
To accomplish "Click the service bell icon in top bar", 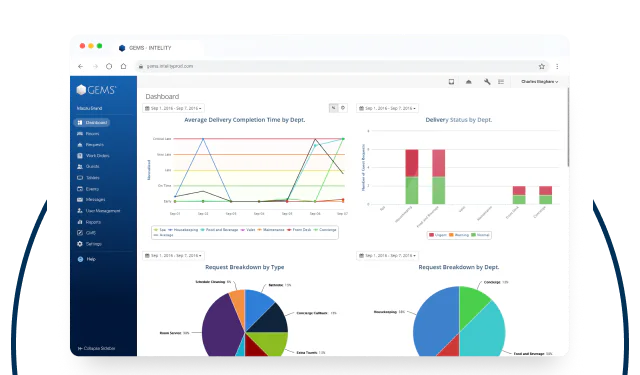I will (x=469, y=82).
